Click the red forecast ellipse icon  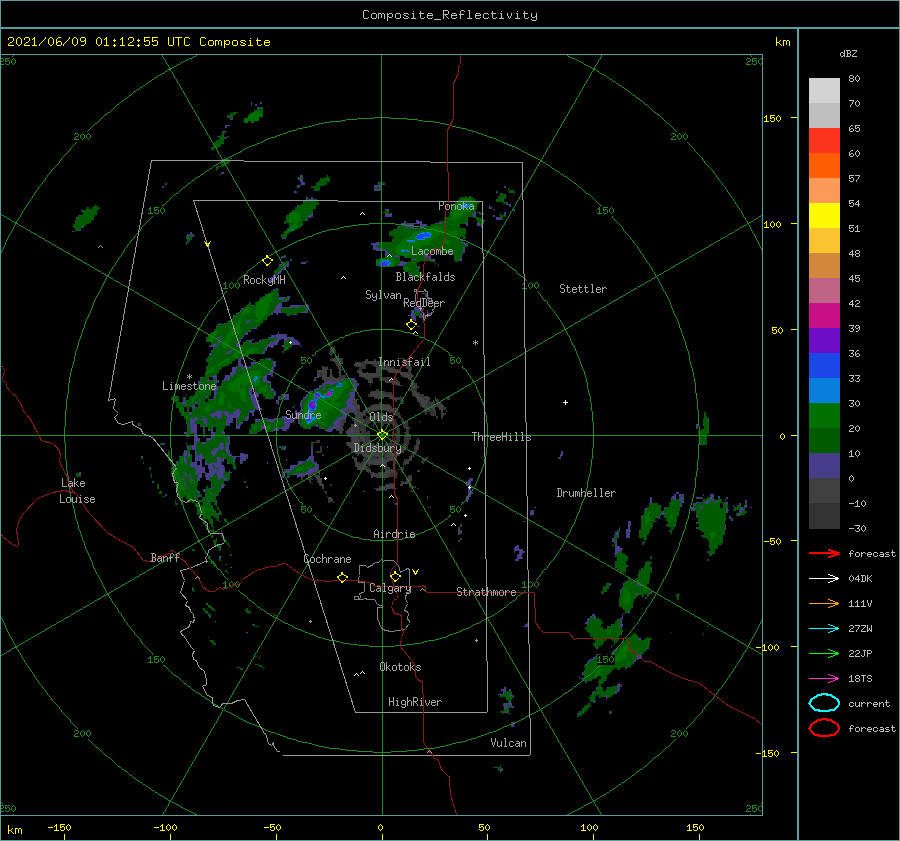click(824, 728)
